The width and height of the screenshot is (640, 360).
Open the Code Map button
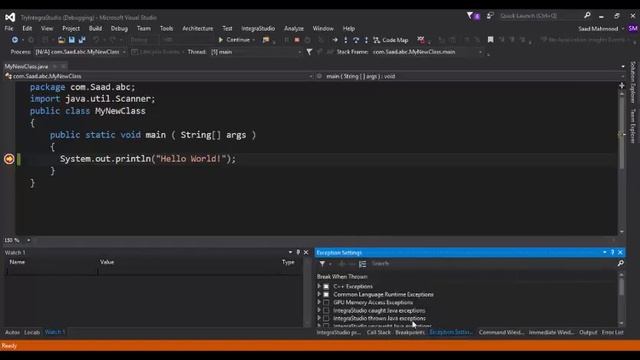click(391, 40)
